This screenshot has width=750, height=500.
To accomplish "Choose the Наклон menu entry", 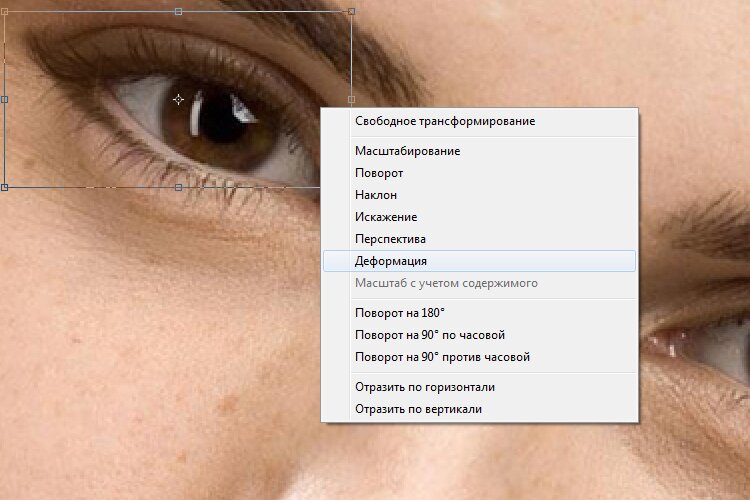I will coord(479,195).
